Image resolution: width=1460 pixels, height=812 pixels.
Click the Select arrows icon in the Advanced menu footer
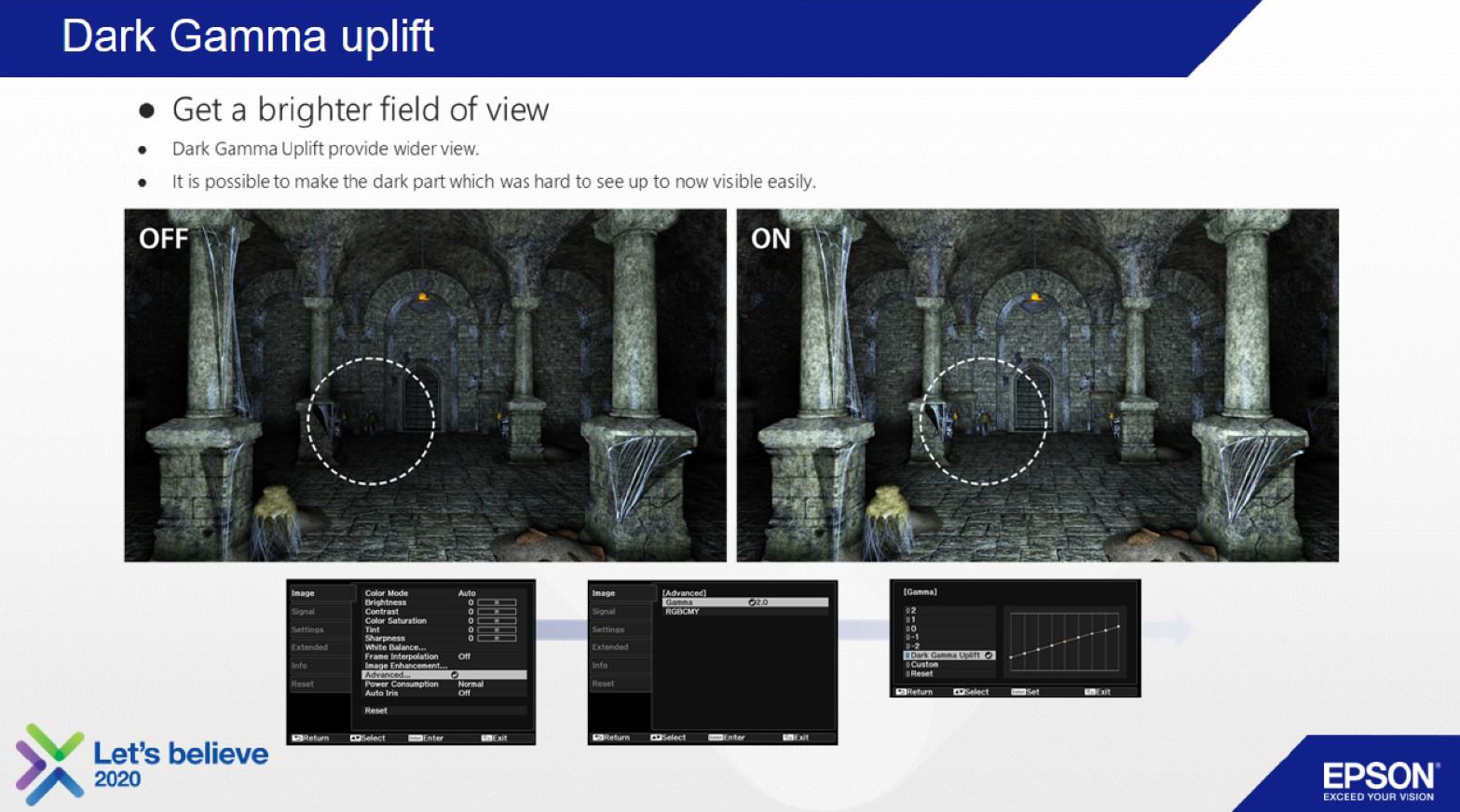tap(656, 738)
